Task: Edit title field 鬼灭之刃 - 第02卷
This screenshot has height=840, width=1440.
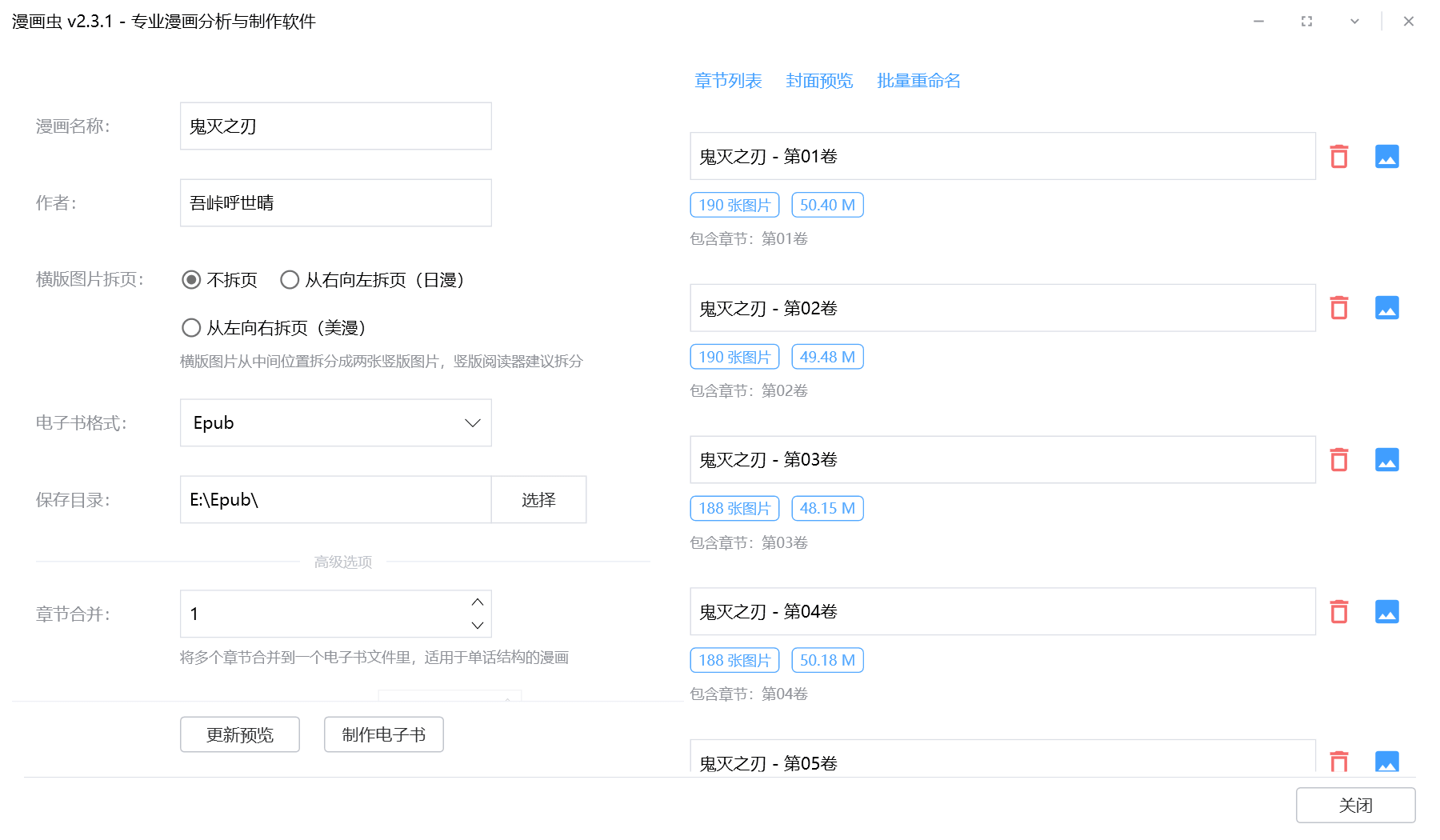Action: [1002, 308]
